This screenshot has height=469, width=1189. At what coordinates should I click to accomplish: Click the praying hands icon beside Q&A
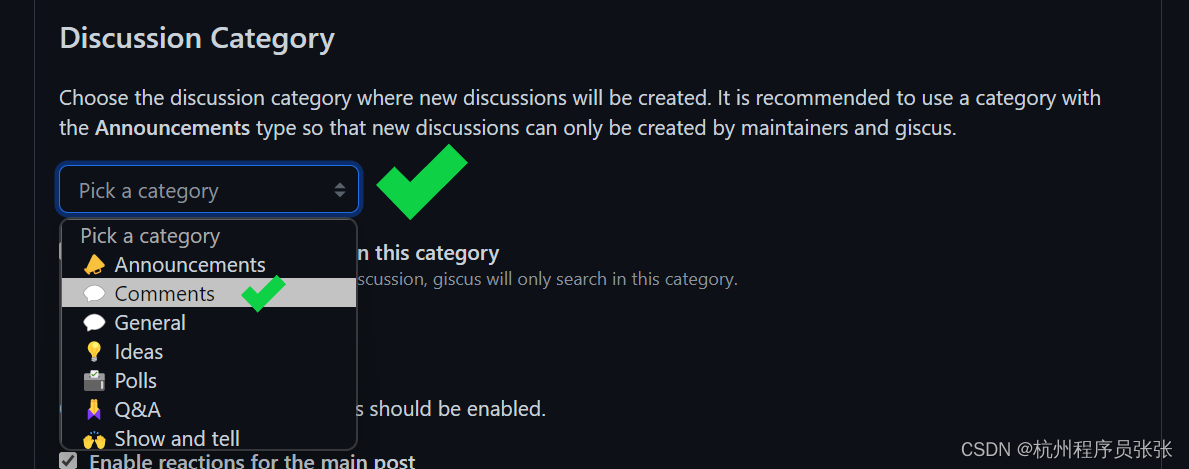[94, 410]
